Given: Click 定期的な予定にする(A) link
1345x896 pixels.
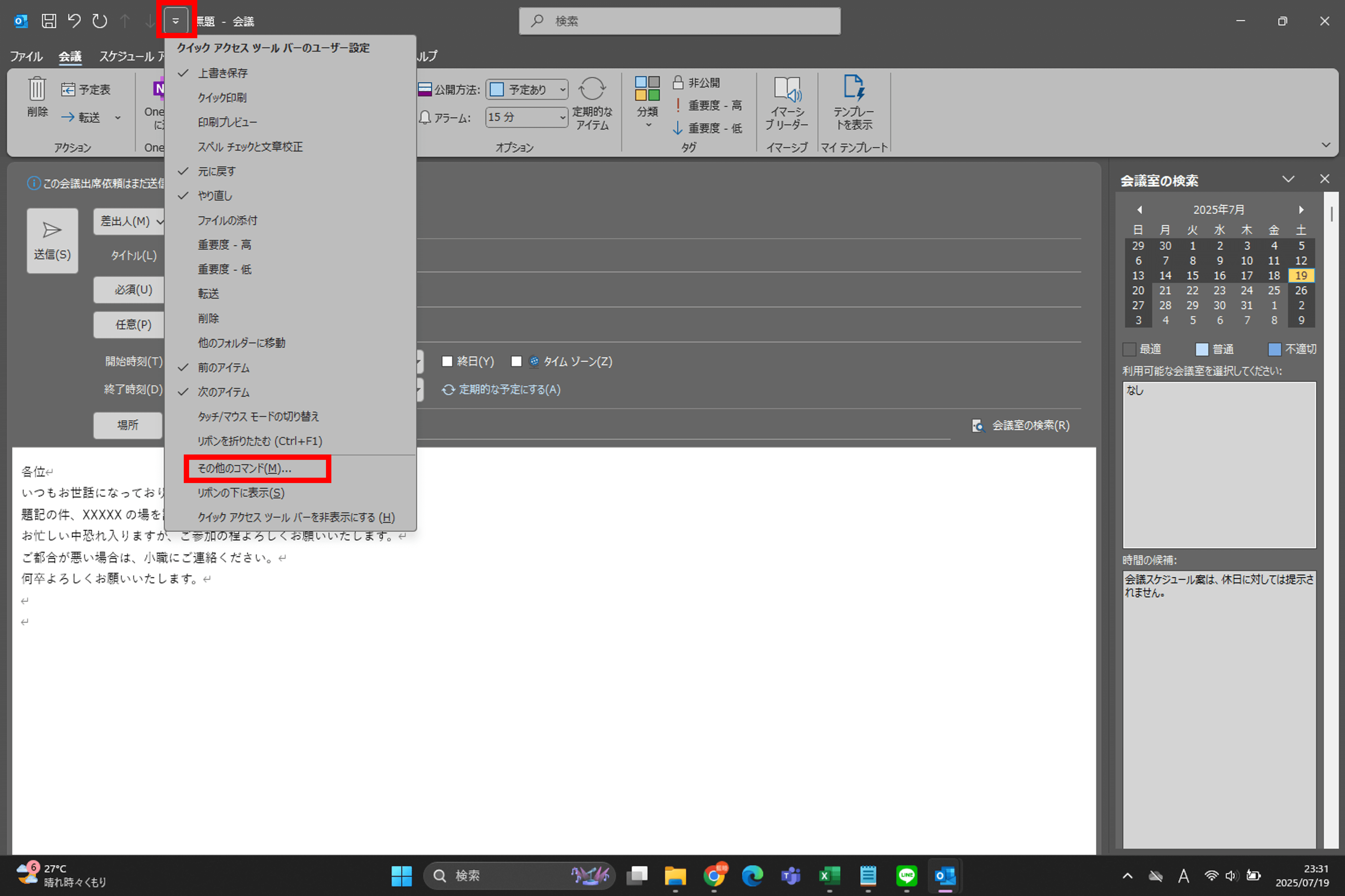Looking at the screenshot, I should [x=501, y=390].
